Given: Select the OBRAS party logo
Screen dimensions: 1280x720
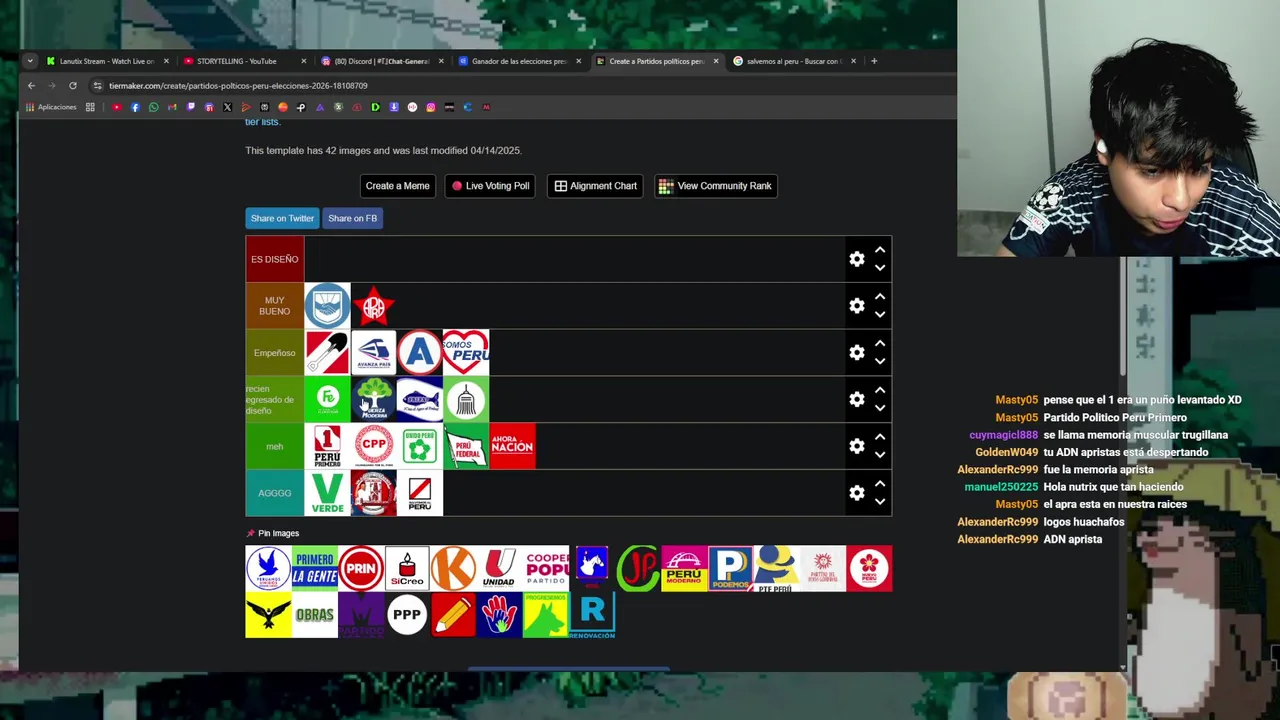Looking at the screenshot, I should point(315,615).
